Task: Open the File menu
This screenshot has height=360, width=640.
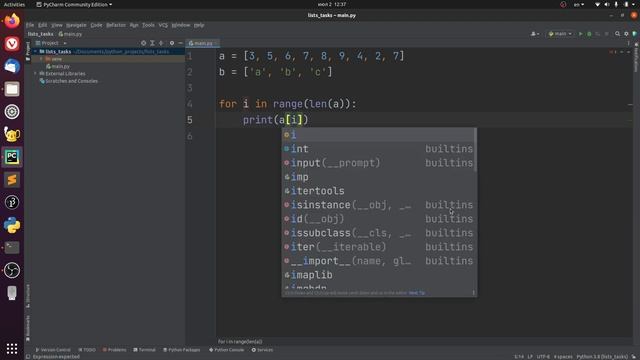Action: [x=30, y=25]
